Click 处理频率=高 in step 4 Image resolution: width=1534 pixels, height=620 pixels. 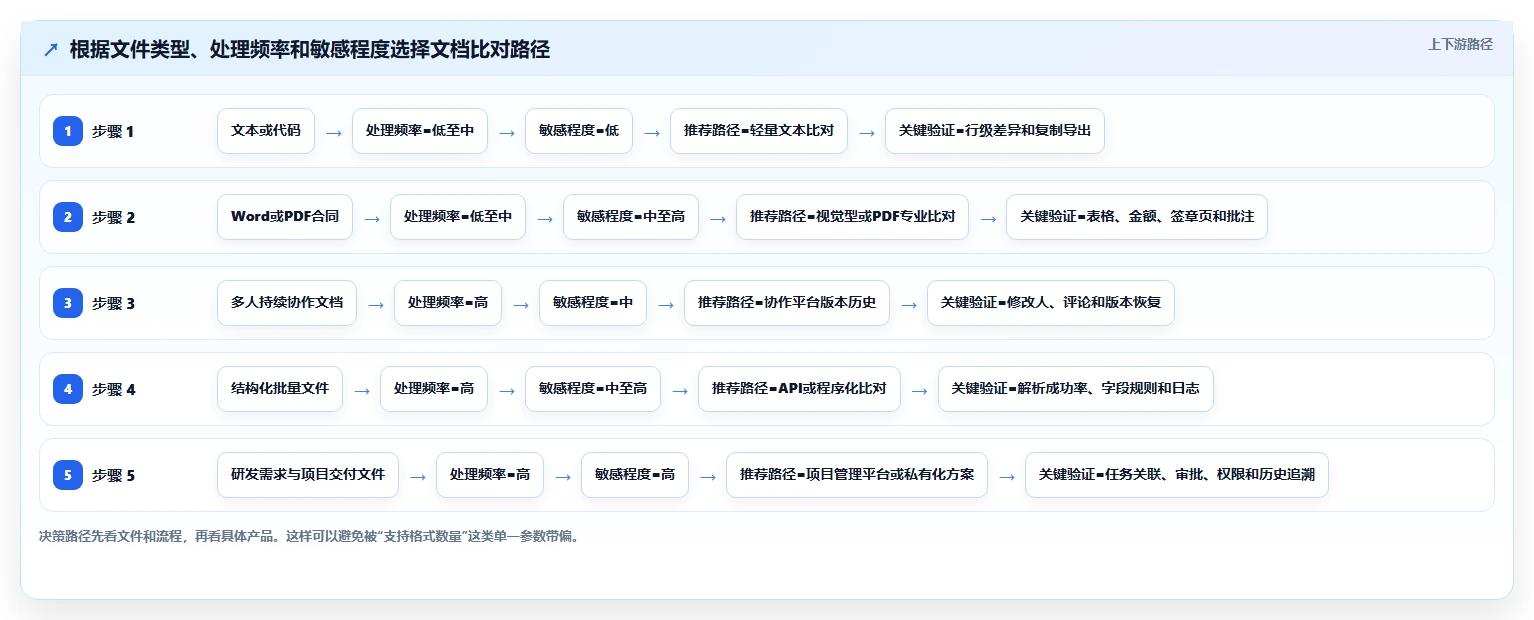pyautogui.click(x=434, y=389)
